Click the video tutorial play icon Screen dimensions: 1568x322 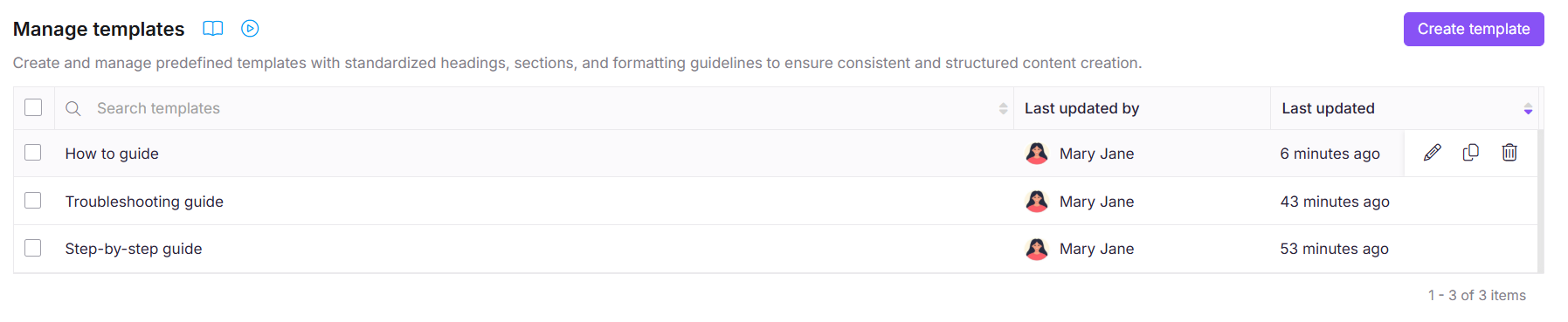(x=250, y=29)
